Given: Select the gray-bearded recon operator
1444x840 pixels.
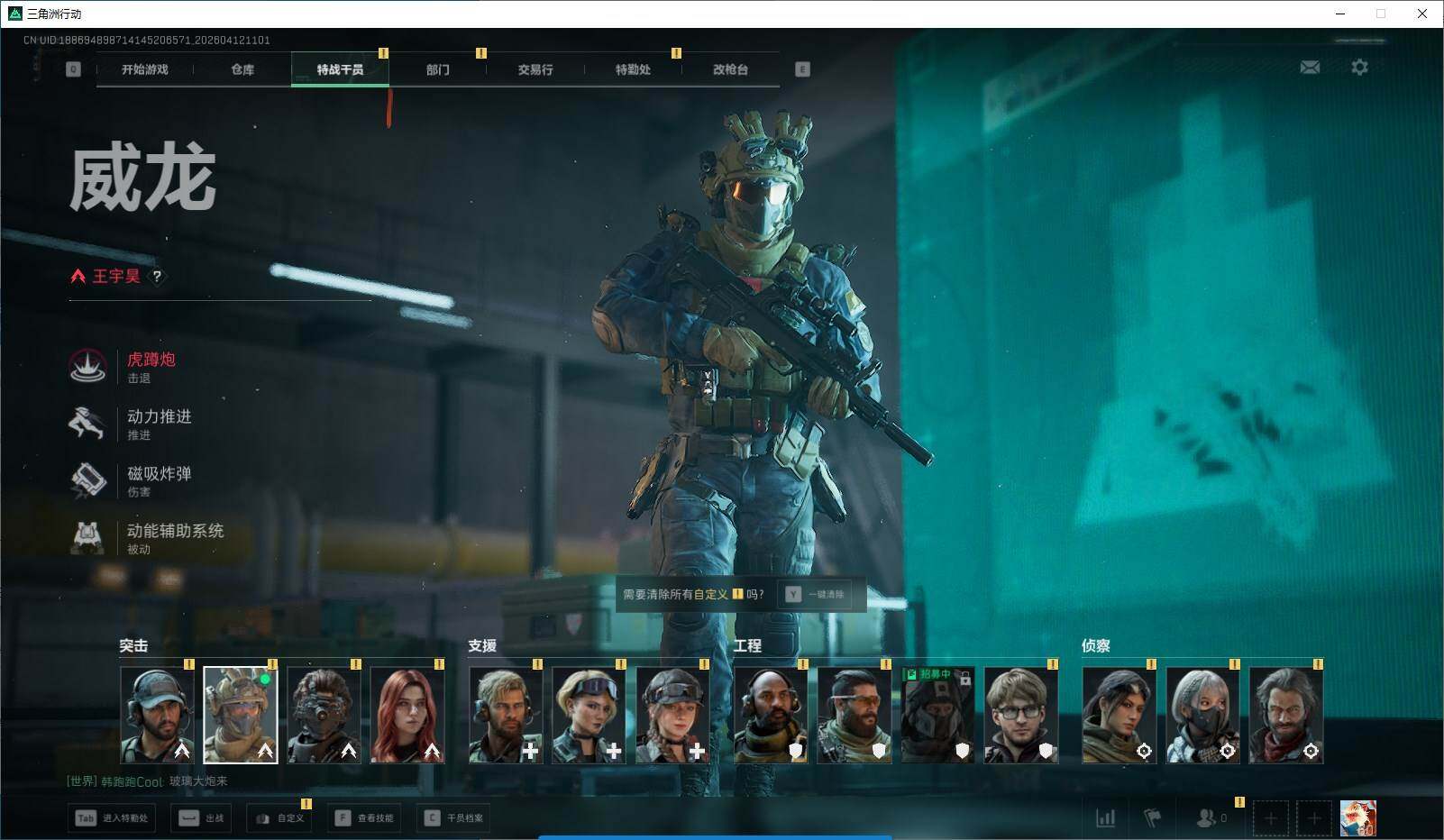Looking at the screenshot, I should click(1286, 716).
